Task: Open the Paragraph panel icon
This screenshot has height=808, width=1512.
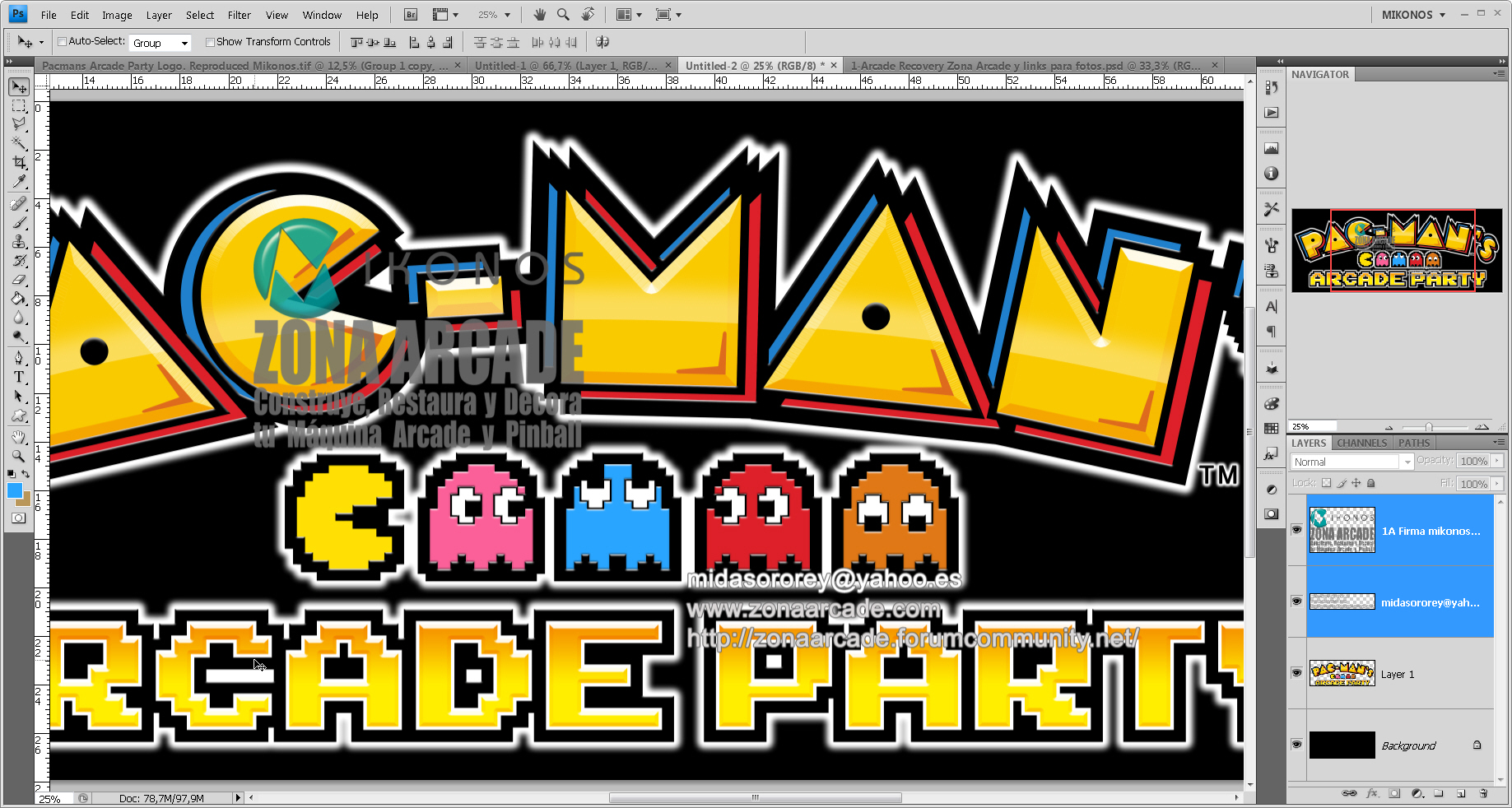Action: [x=1272, y=332]
